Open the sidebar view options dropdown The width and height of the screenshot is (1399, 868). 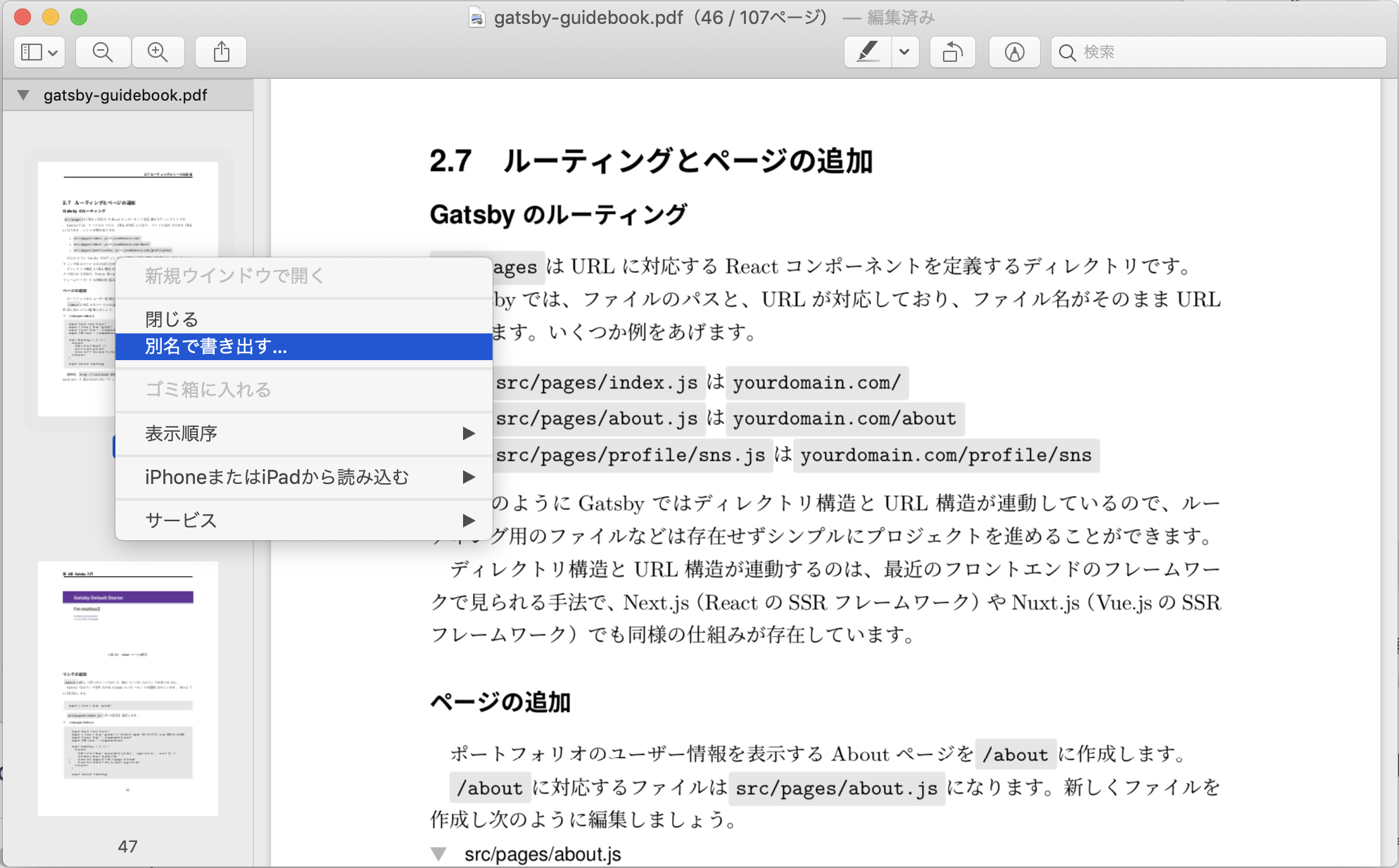[x=39, y=52]
